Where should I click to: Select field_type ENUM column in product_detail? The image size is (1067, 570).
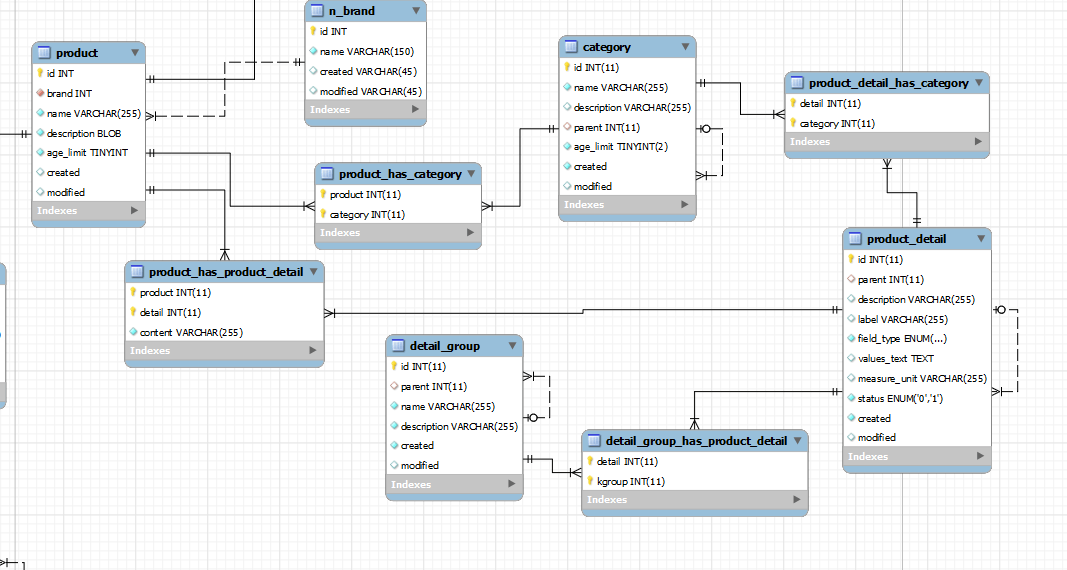[901, 339]
